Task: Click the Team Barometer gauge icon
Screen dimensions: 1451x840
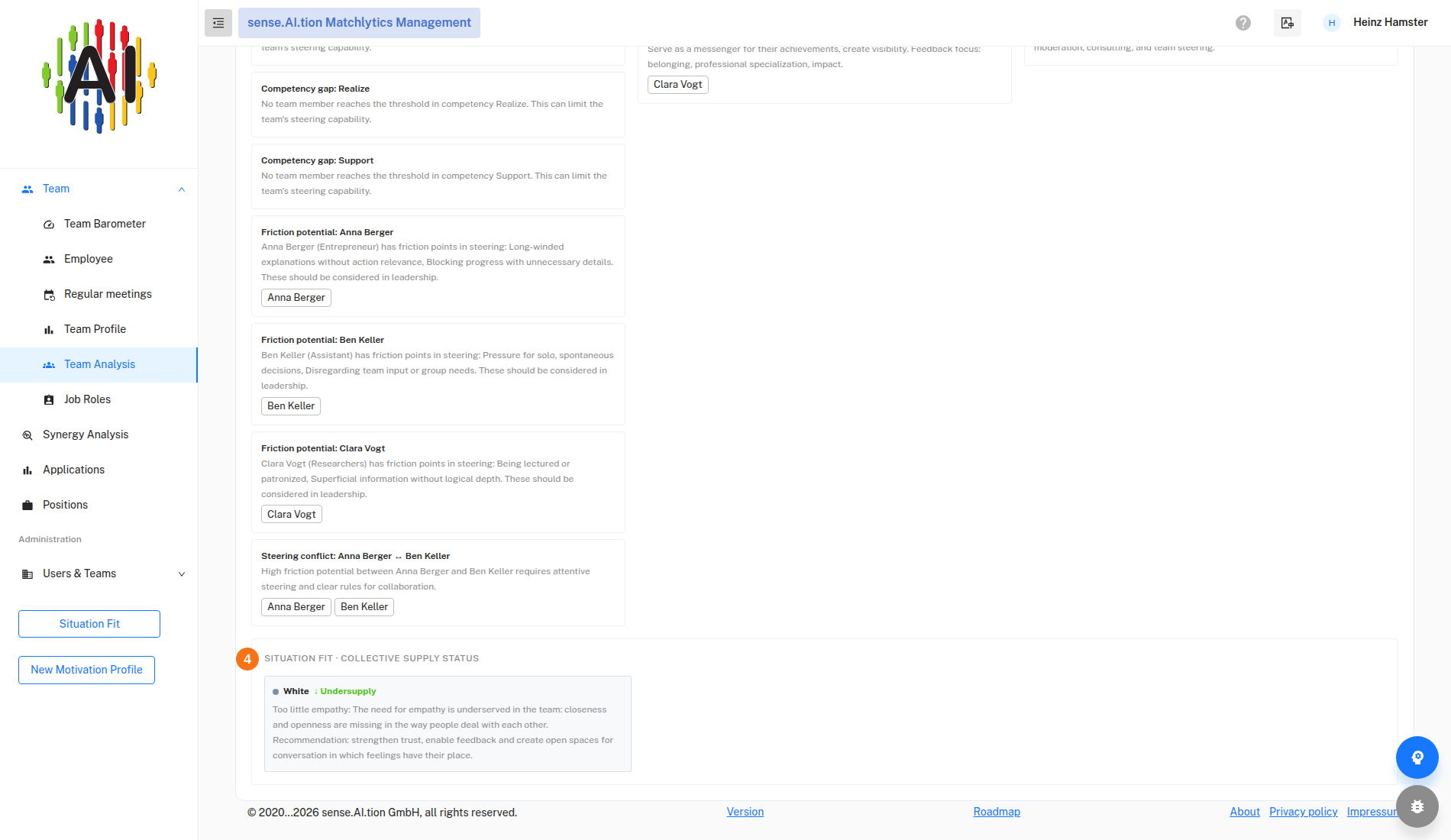Action: [49, 225]
